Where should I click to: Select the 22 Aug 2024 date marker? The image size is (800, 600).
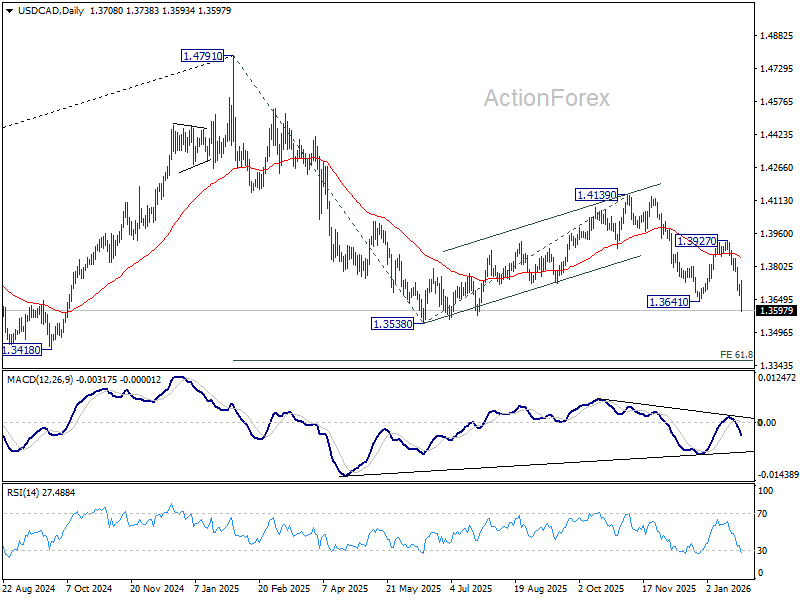tap(28, 589)
